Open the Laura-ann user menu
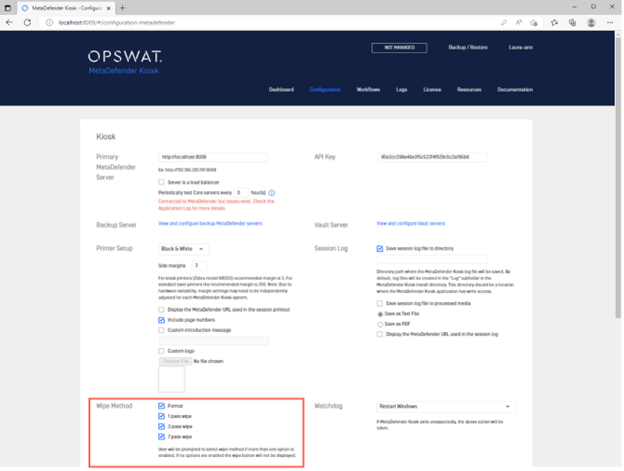This screenshot has width=624, height=471. click(521, 47)
